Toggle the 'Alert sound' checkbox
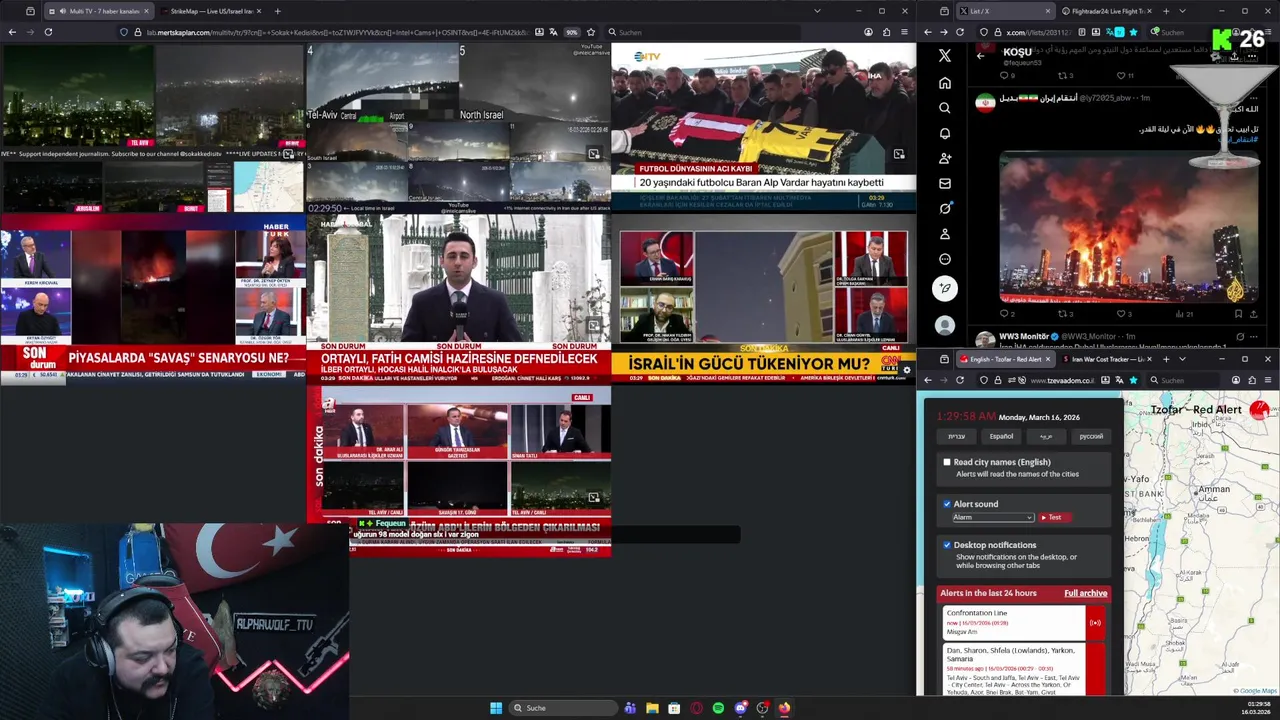This screenshot has height=720, width=1280. pyautogui.click(x=947, y=504)
